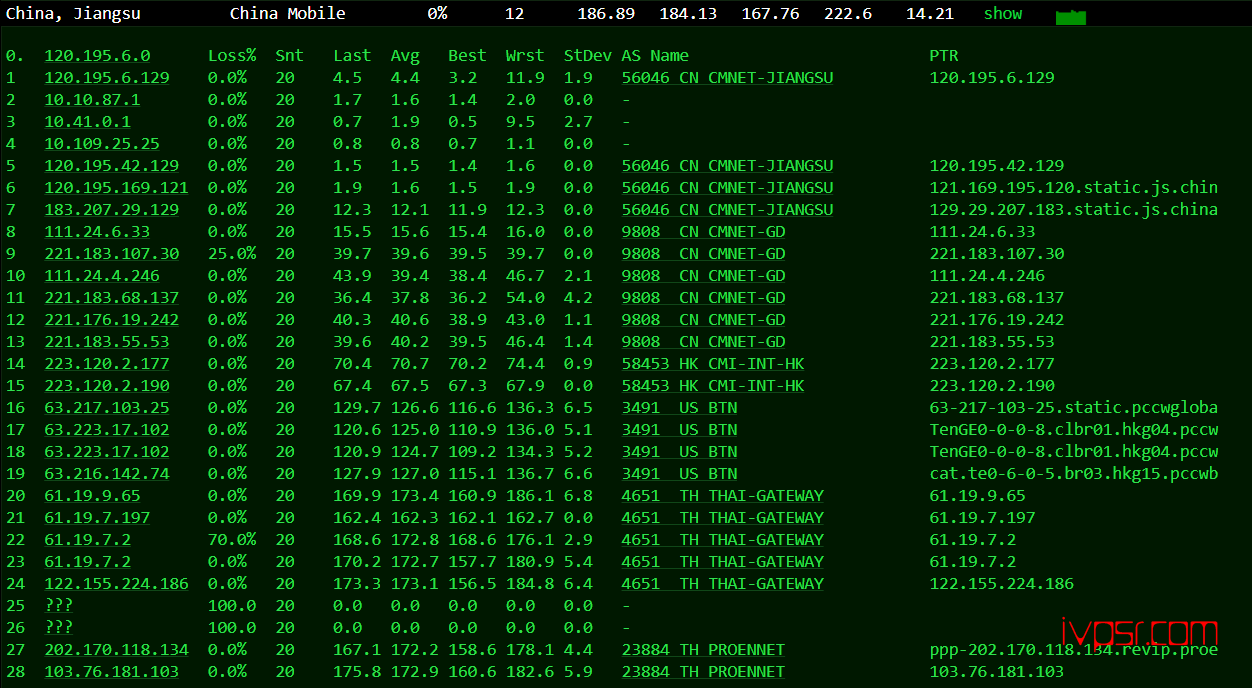Open hop 21's underlined IP address 61.19.7.197

(97, 518)
